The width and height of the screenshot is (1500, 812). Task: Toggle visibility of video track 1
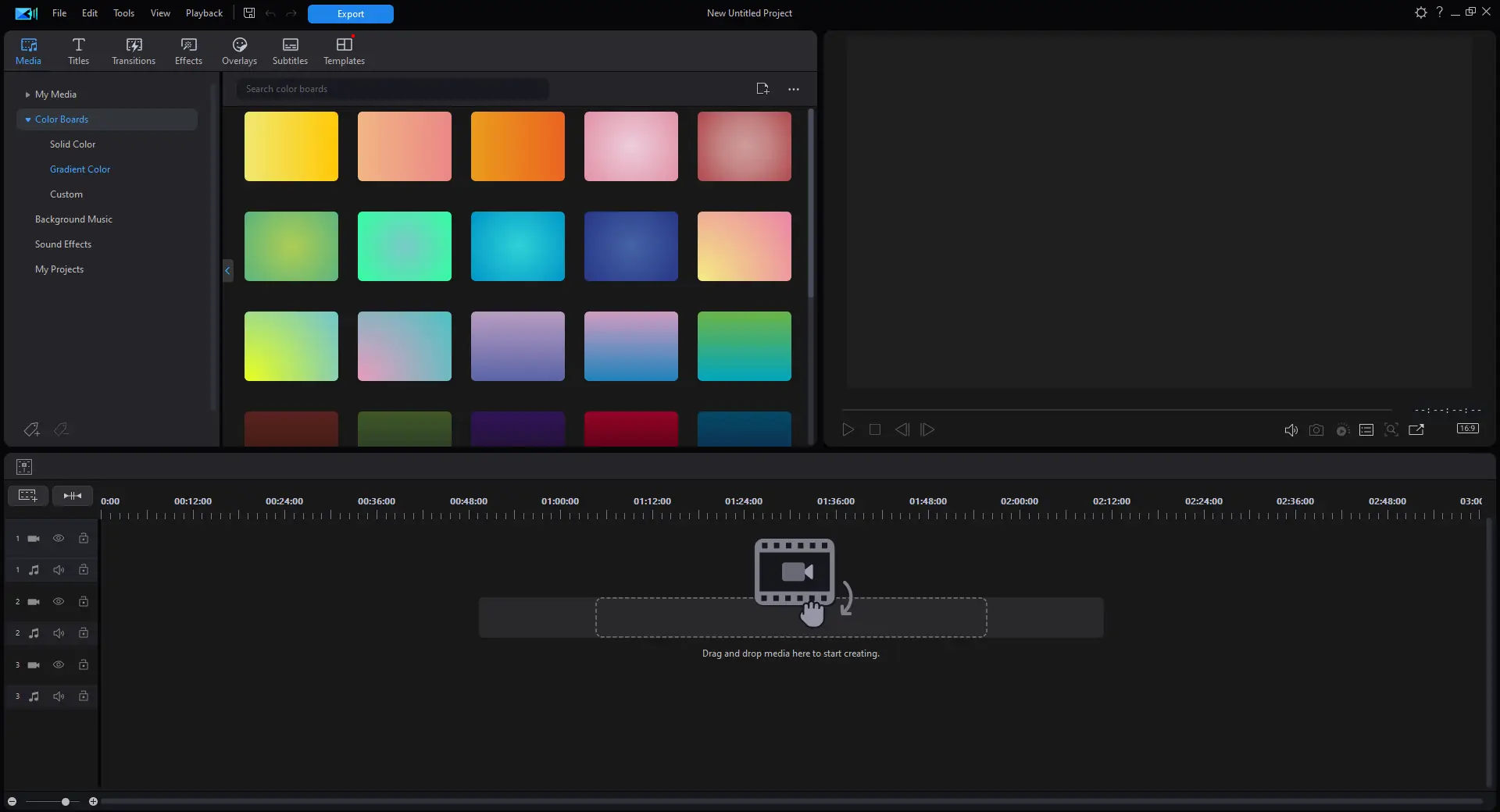(x=59, y=539)
